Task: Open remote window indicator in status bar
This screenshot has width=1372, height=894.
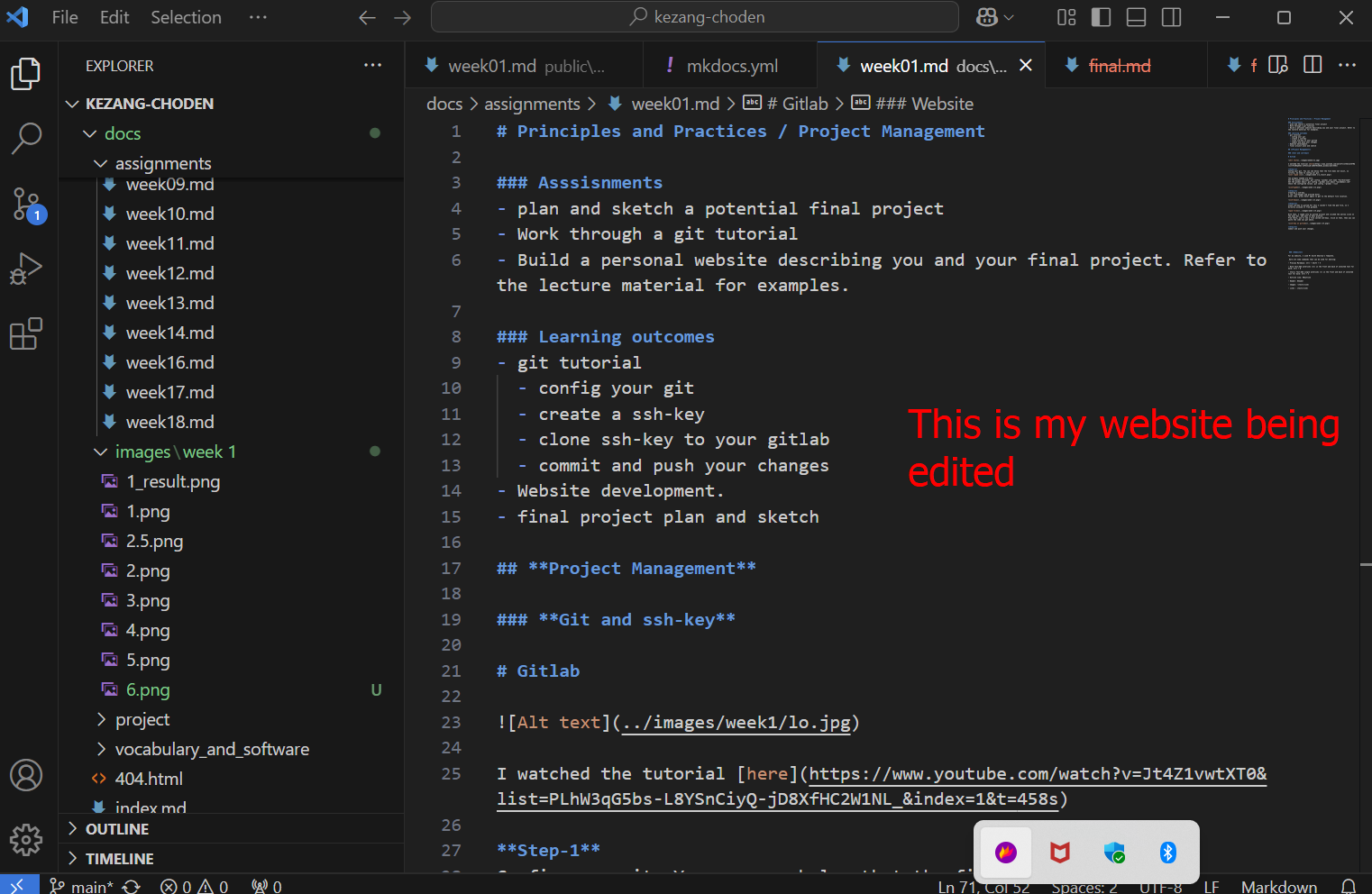Action: click(19, 885)
